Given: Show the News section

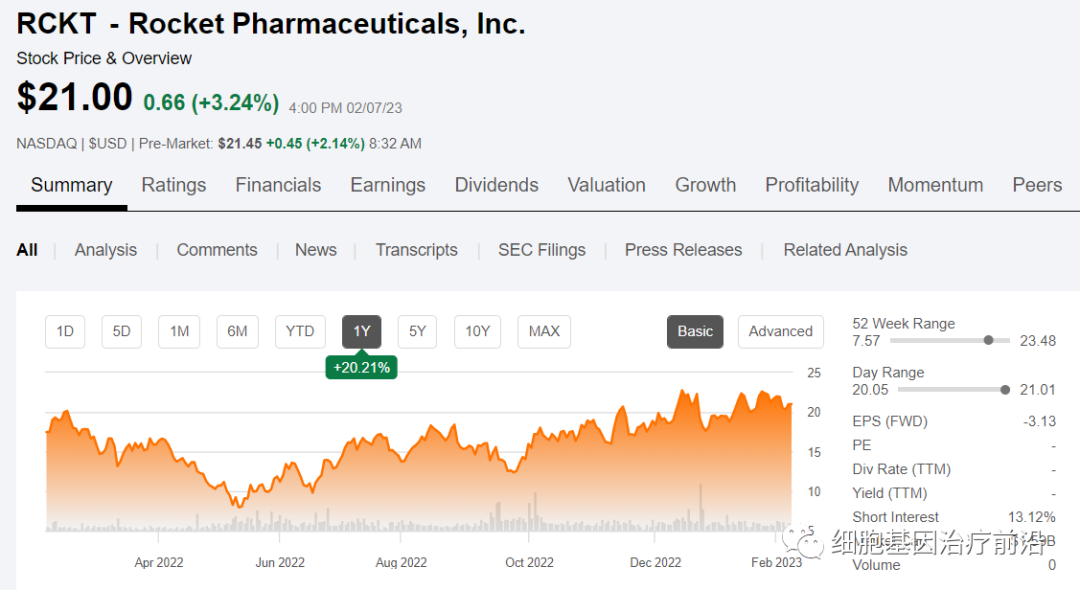Looking at the screenshot, I should tap(315, 250).
